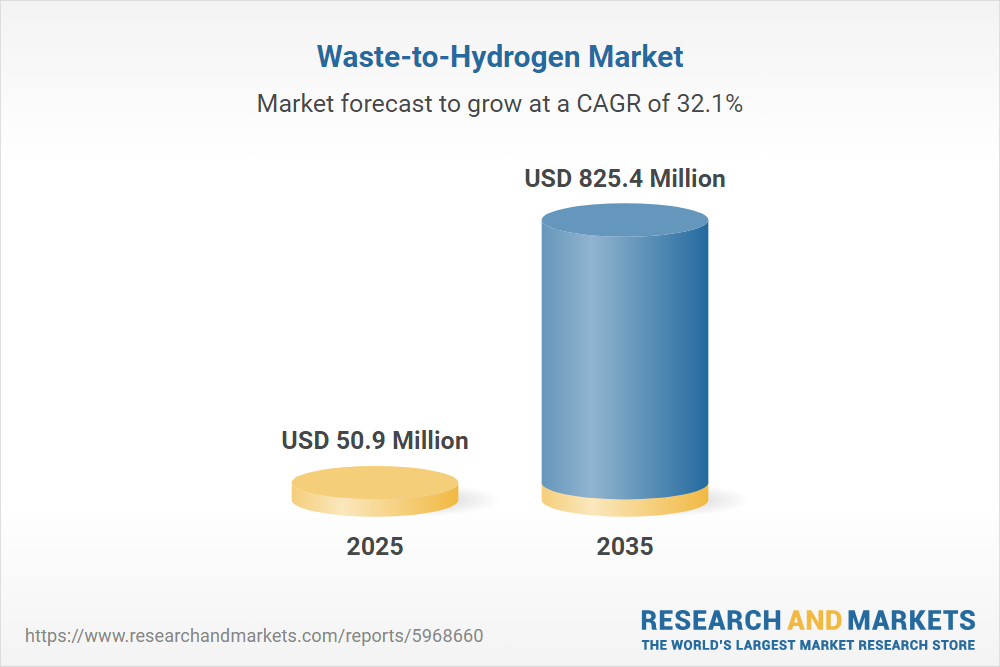The width and height of the screenshot is (1000, 667).
Task: Click the yellow base under the blue cylinder
Action: pyautogui.click(x=625, y=503)
